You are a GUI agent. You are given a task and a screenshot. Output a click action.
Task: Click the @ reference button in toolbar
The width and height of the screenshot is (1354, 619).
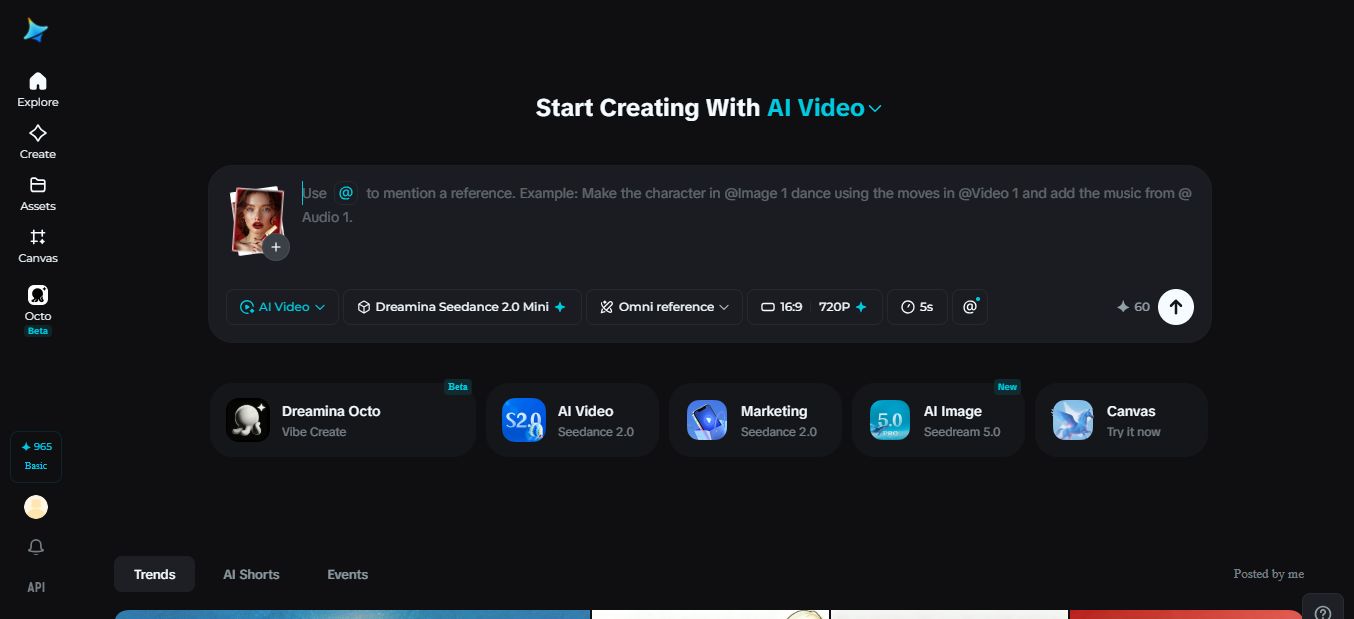(970, 307)
